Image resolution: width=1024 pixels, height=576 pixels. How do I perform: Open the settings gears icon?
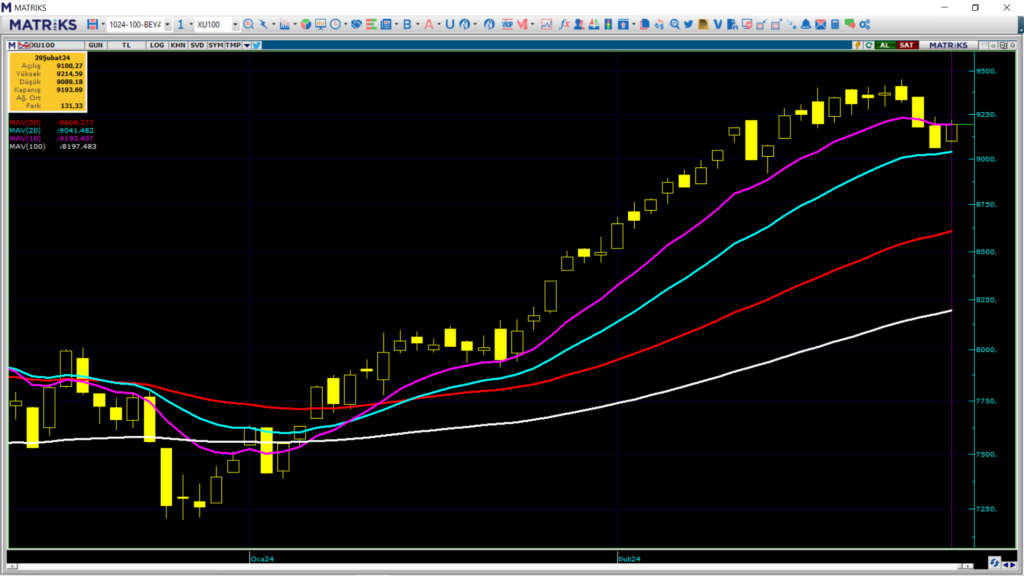[864, 24]
